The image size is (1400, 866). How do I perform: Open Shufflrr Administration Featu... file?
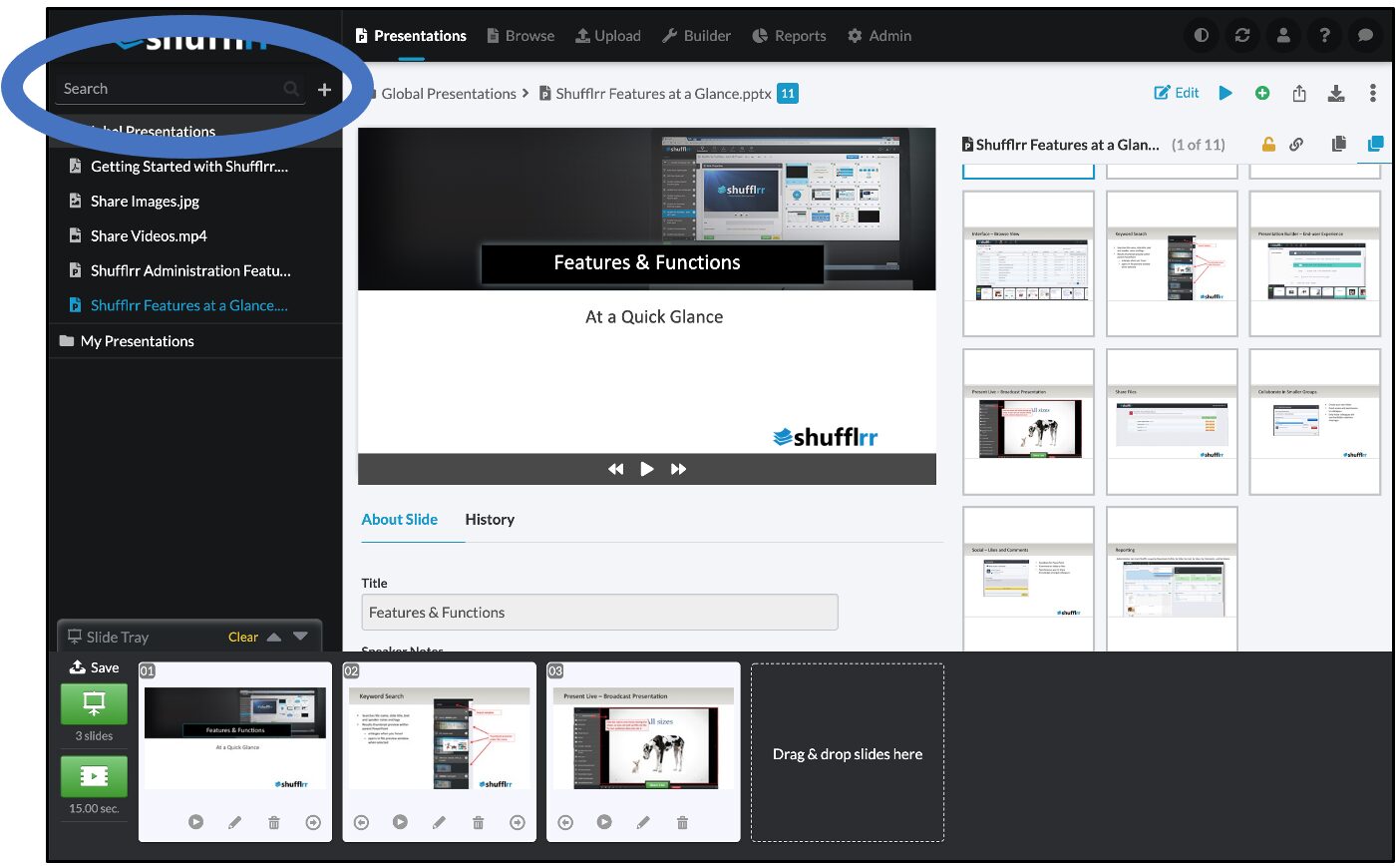pyautogui.click(x=190, y=271)
